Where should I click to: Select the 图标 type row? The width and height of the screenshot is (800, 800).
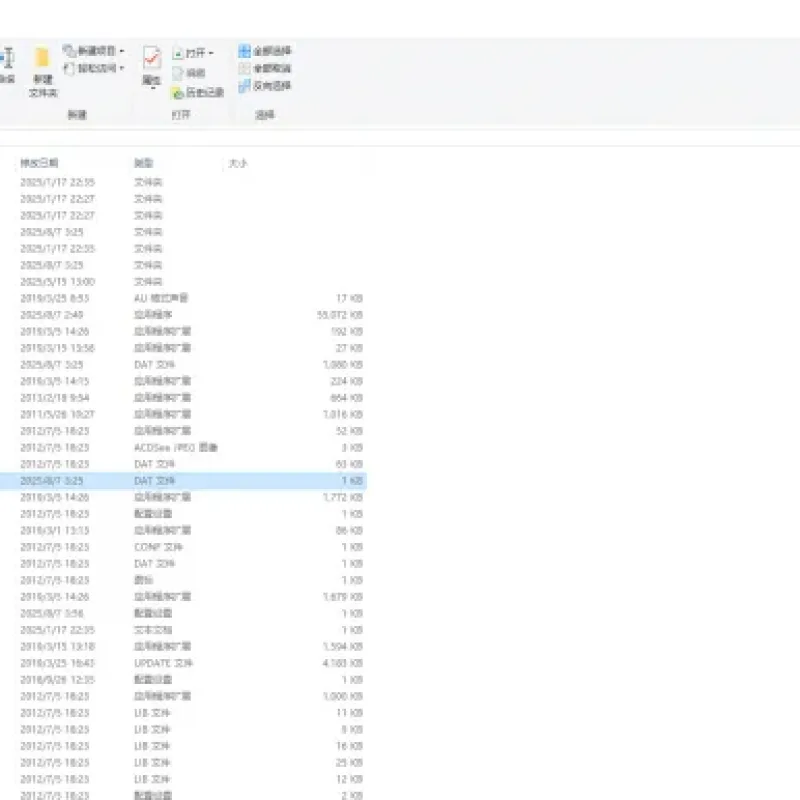click(x=183, y=580)
